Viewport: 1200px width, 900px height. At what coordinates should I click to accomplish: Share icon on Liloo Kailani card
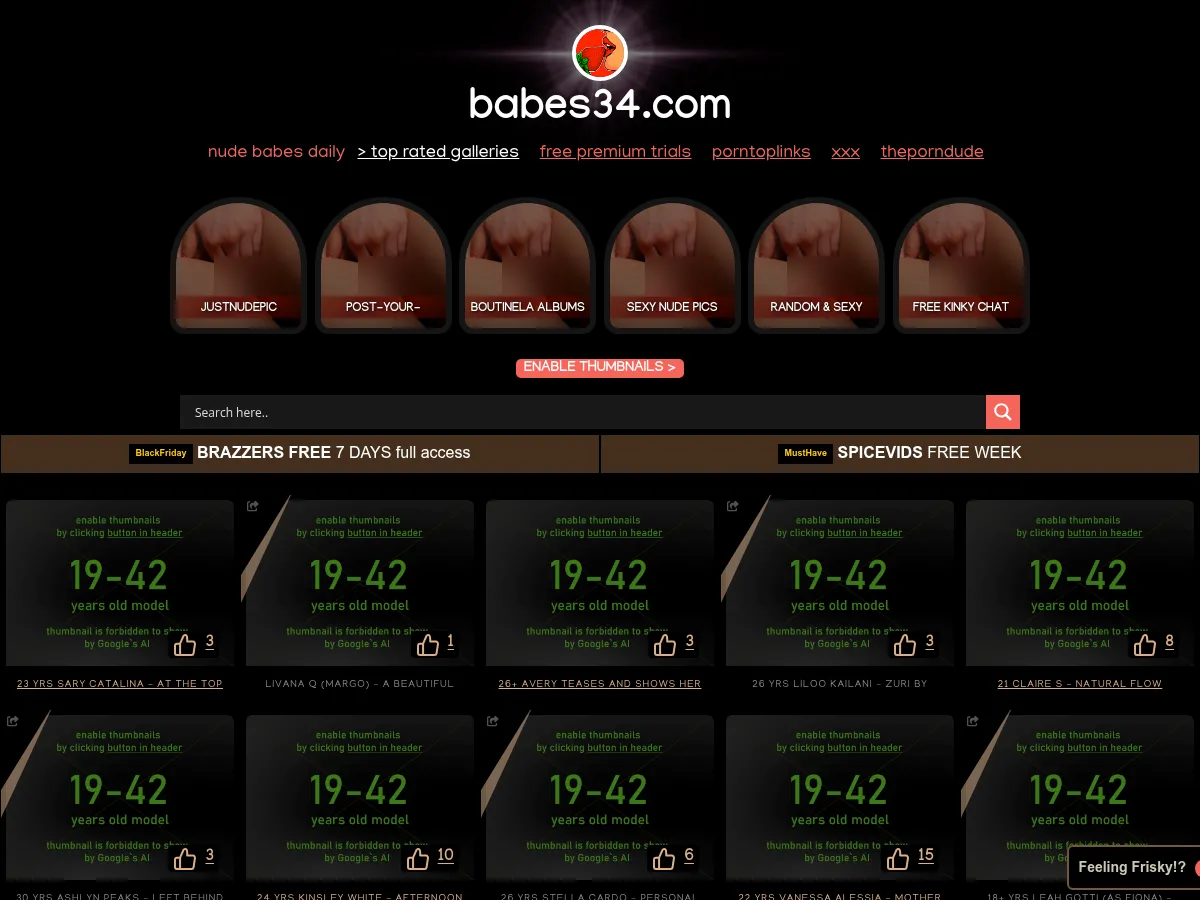733,506
